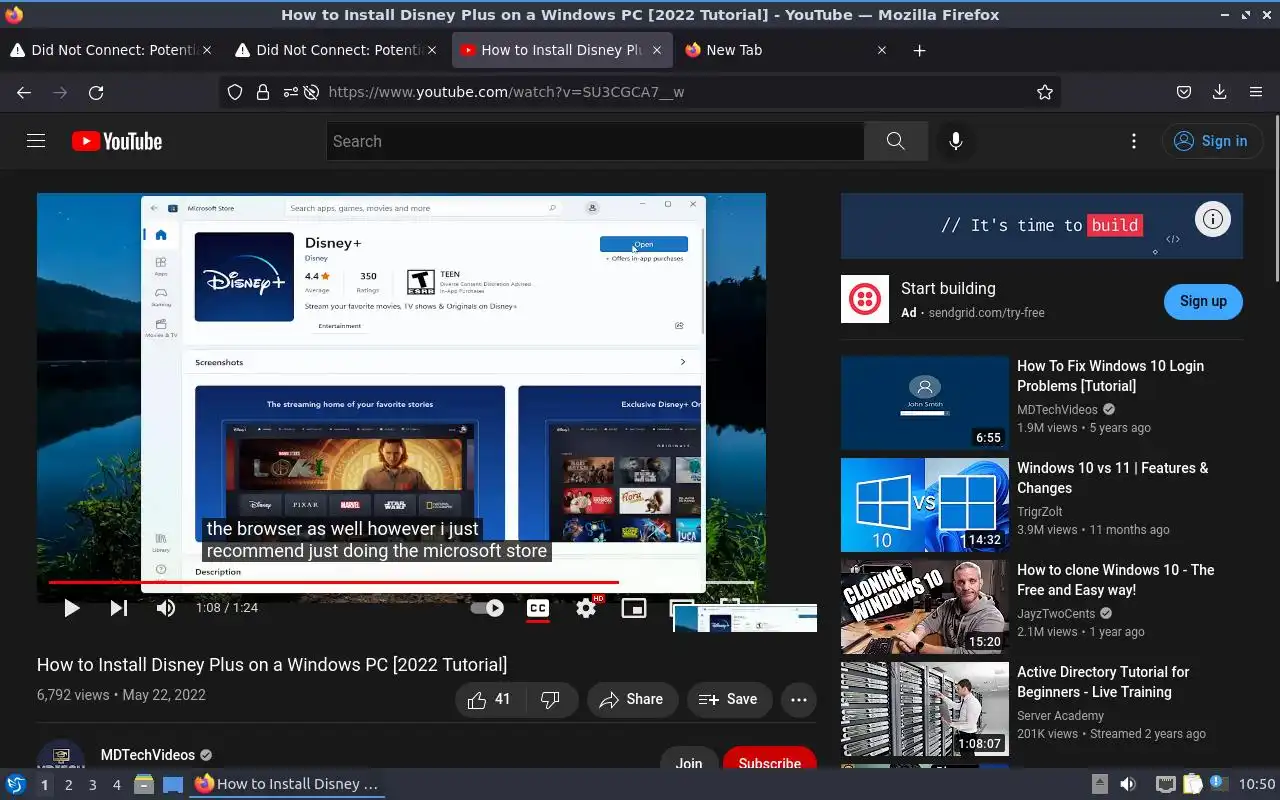
Task: Save page to Pocket
Action: coord(1184,92)
